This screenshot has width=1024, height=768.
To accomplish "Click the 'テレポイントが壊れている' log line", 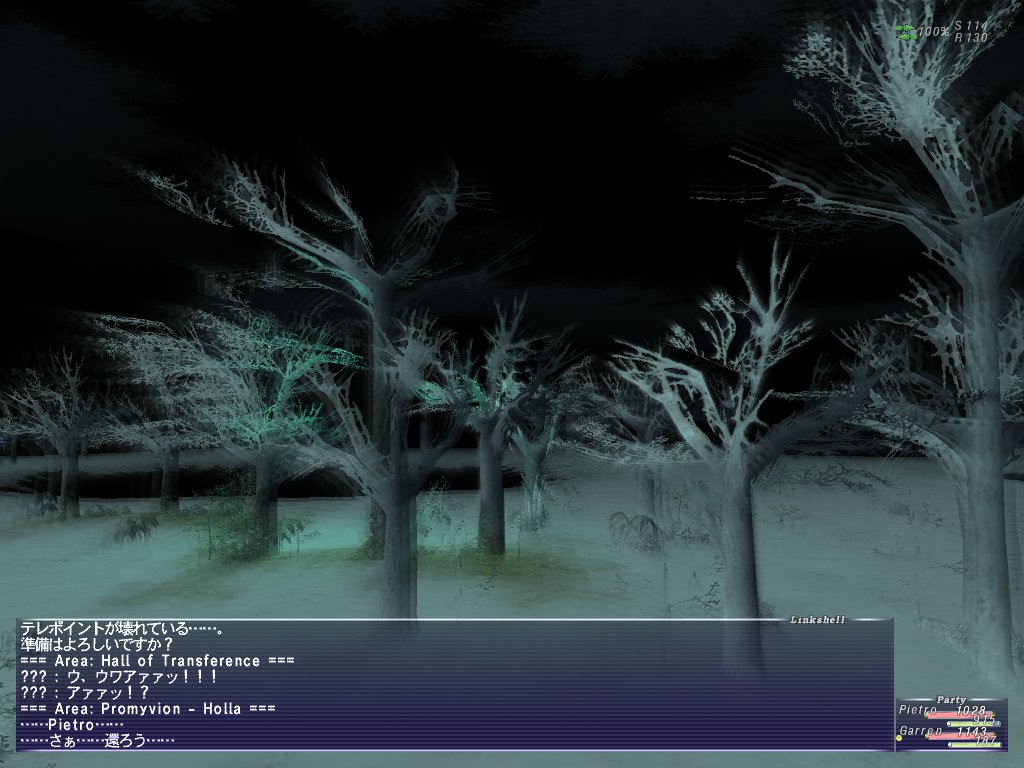I will click(x=122, y=629).
